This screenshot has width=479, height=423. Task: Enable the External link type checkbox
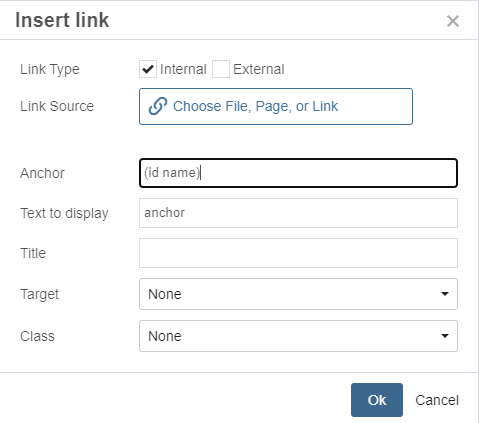pos(221,69)
